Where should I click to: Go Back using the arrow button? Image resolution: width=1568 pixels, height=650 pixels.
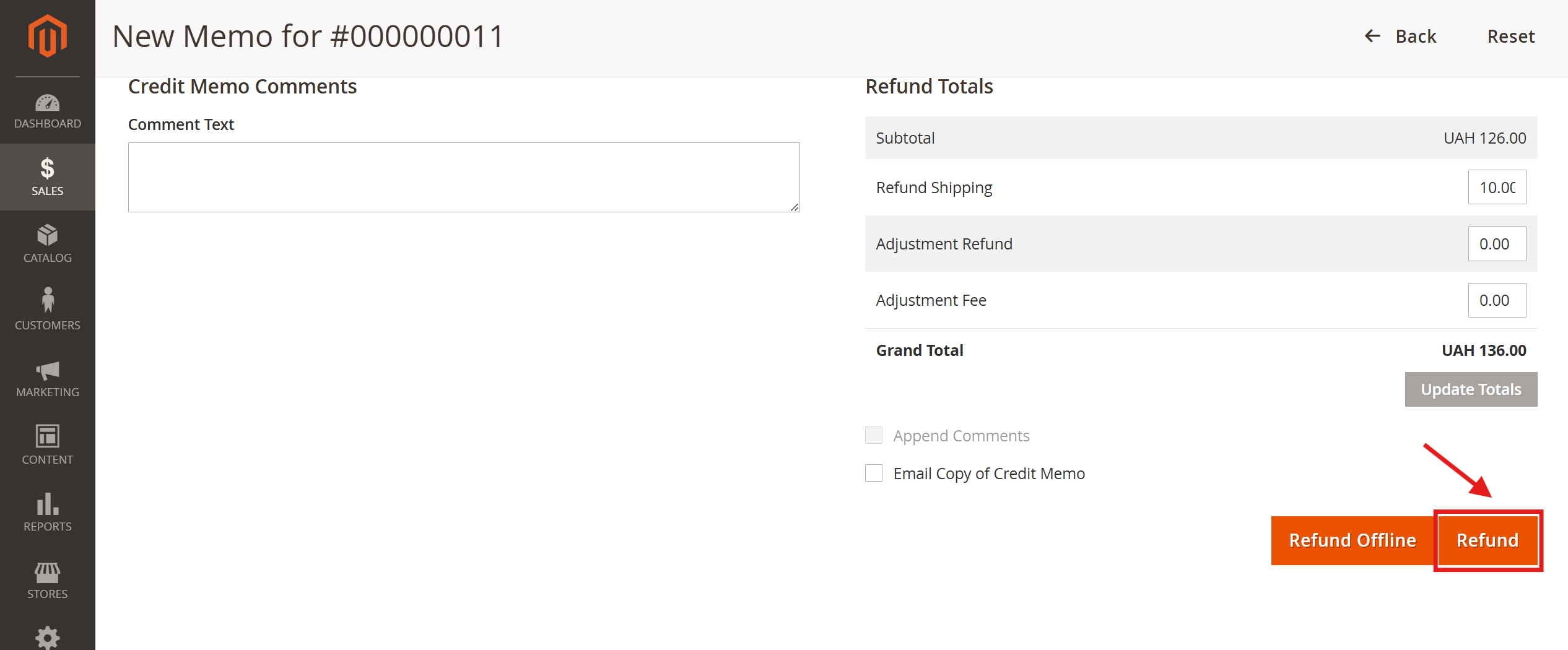click(1401, 37)
